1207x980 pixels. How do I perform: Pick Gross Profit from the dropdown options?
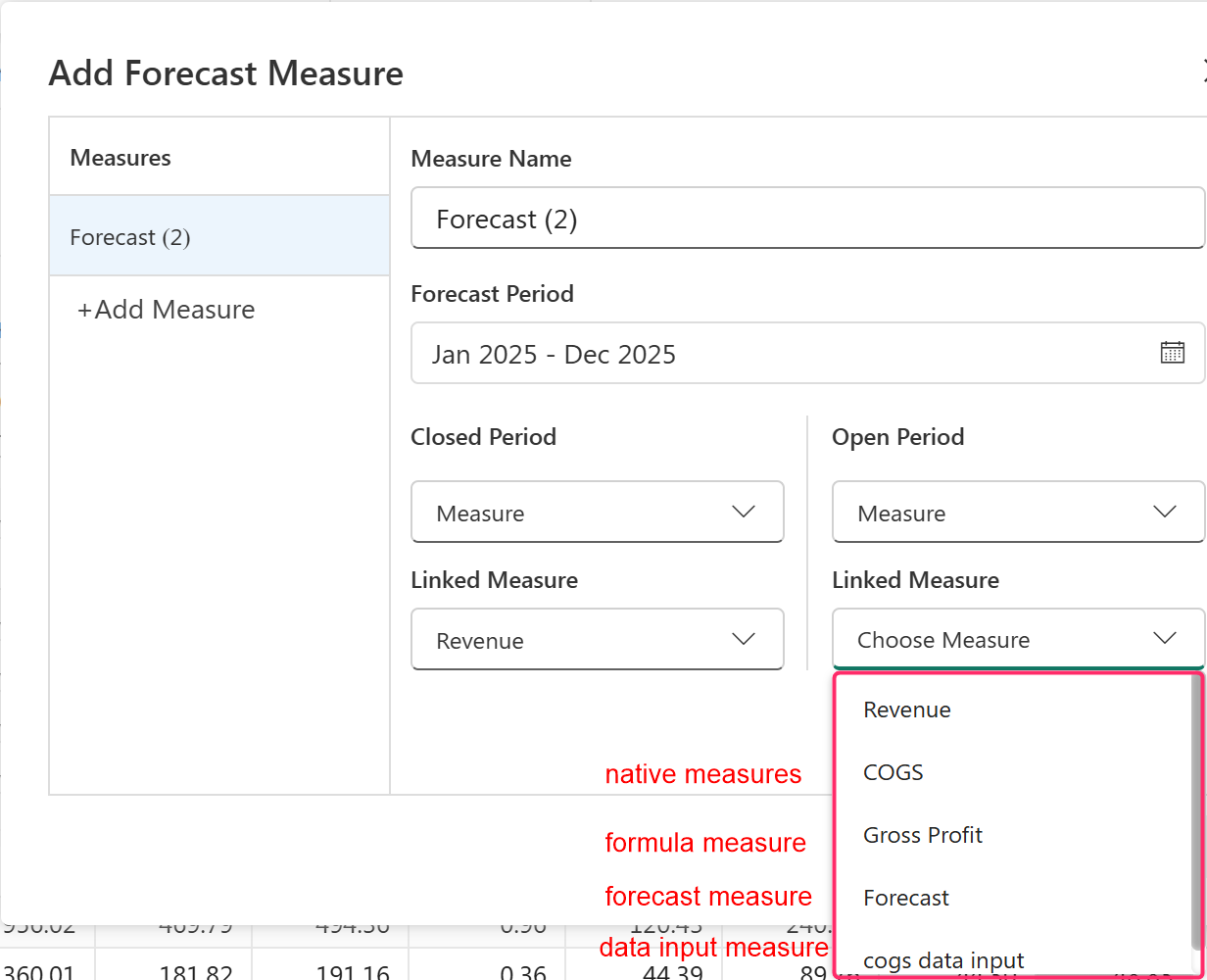tap(923, 835)
